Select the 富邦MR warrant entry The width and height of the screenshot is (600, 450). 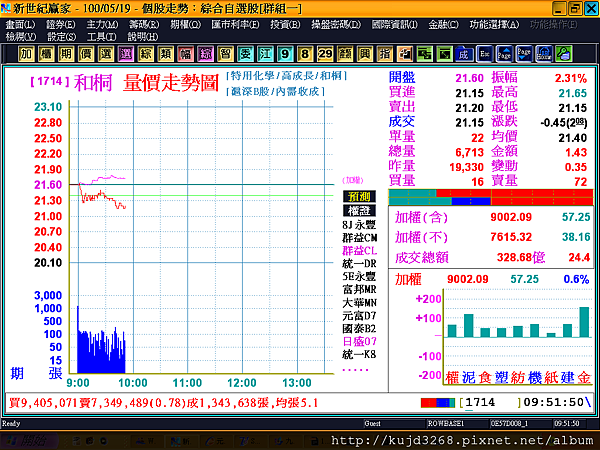tap(359, 290)
